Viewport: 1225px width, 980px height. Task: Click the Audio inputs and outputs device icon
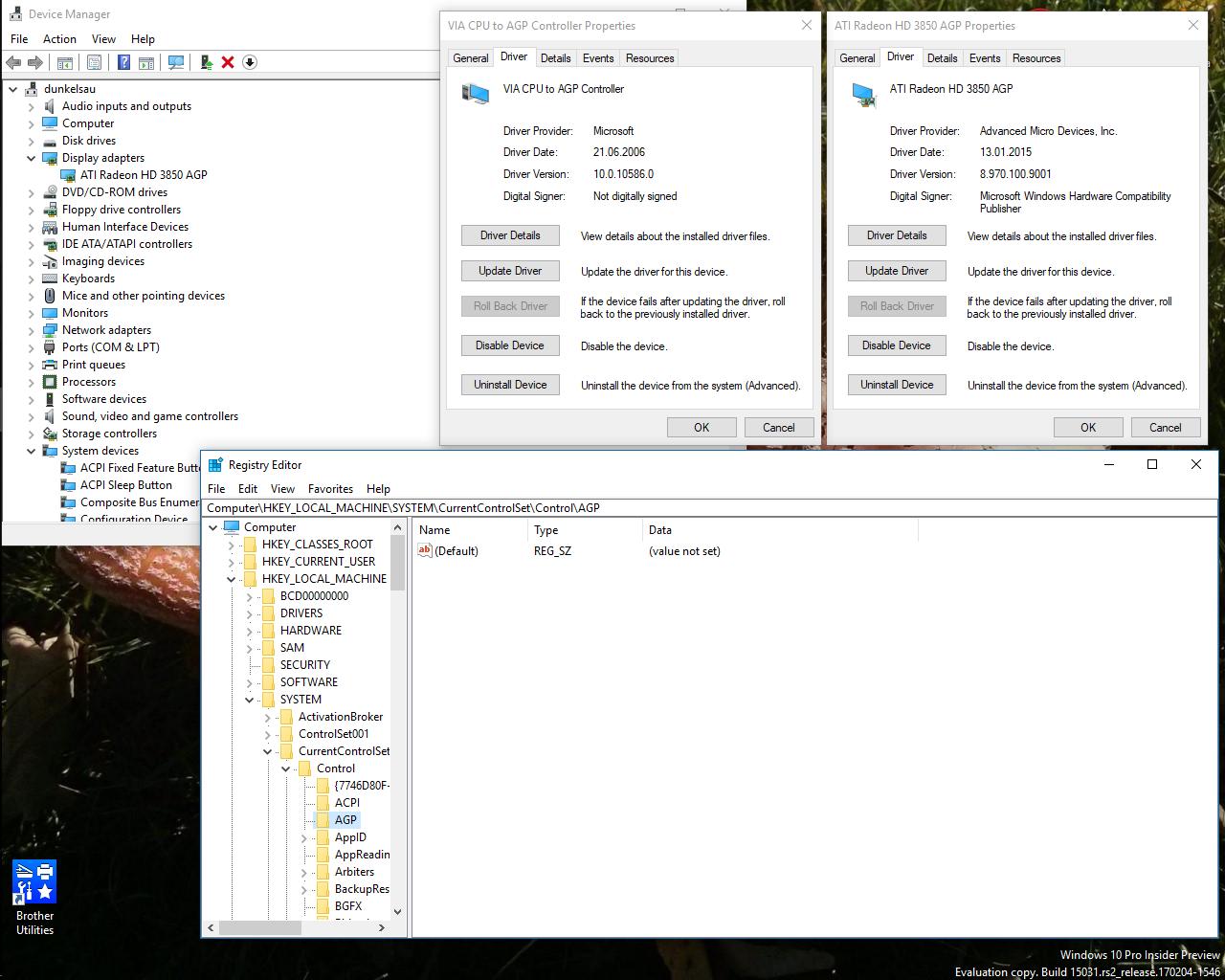click(x=50, y=106)
